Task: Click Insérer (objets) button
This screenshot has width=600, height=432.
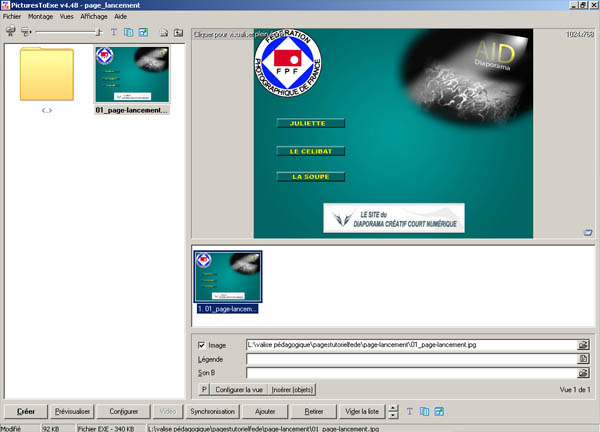Action: tap(292, 390)
